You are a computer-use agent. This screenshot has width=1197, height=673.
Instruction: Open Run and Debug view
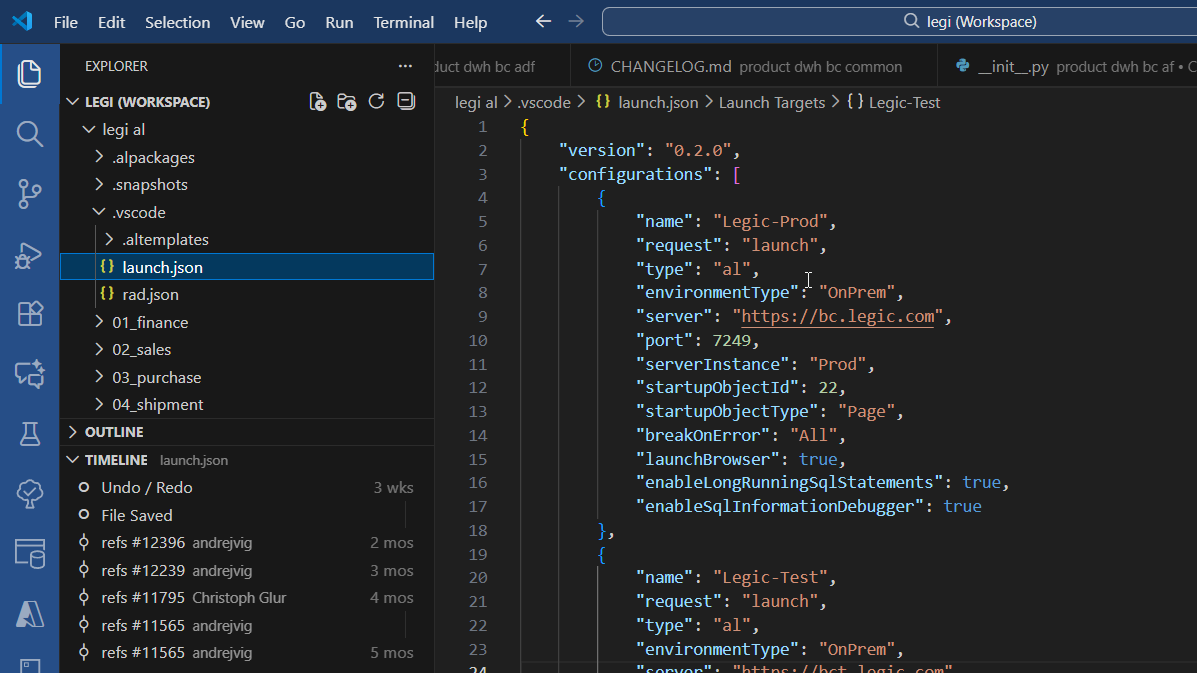pos(29,255)
